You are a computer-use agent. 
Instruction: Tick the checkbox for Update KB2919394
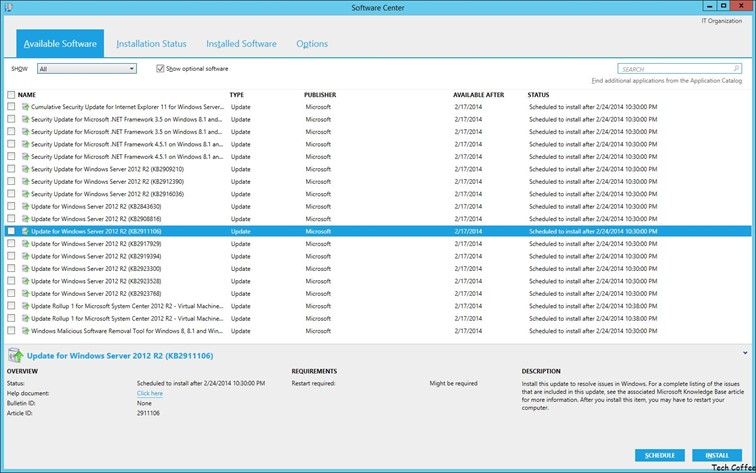(x=11, y=256)
